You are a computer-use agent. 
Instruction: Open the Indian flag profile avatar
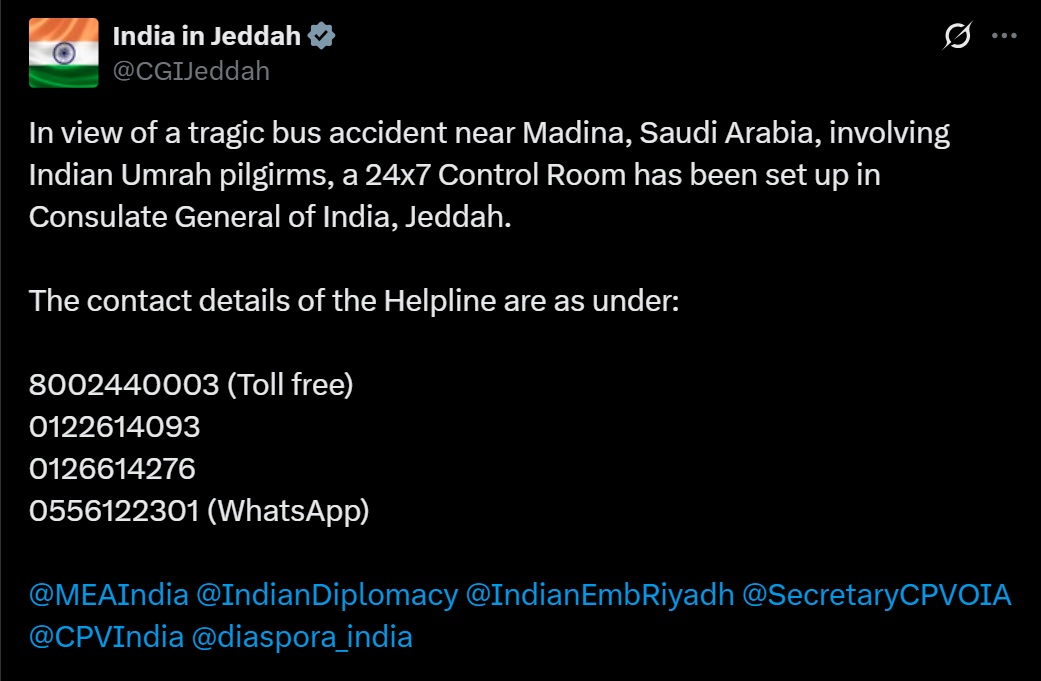point(64,53)
